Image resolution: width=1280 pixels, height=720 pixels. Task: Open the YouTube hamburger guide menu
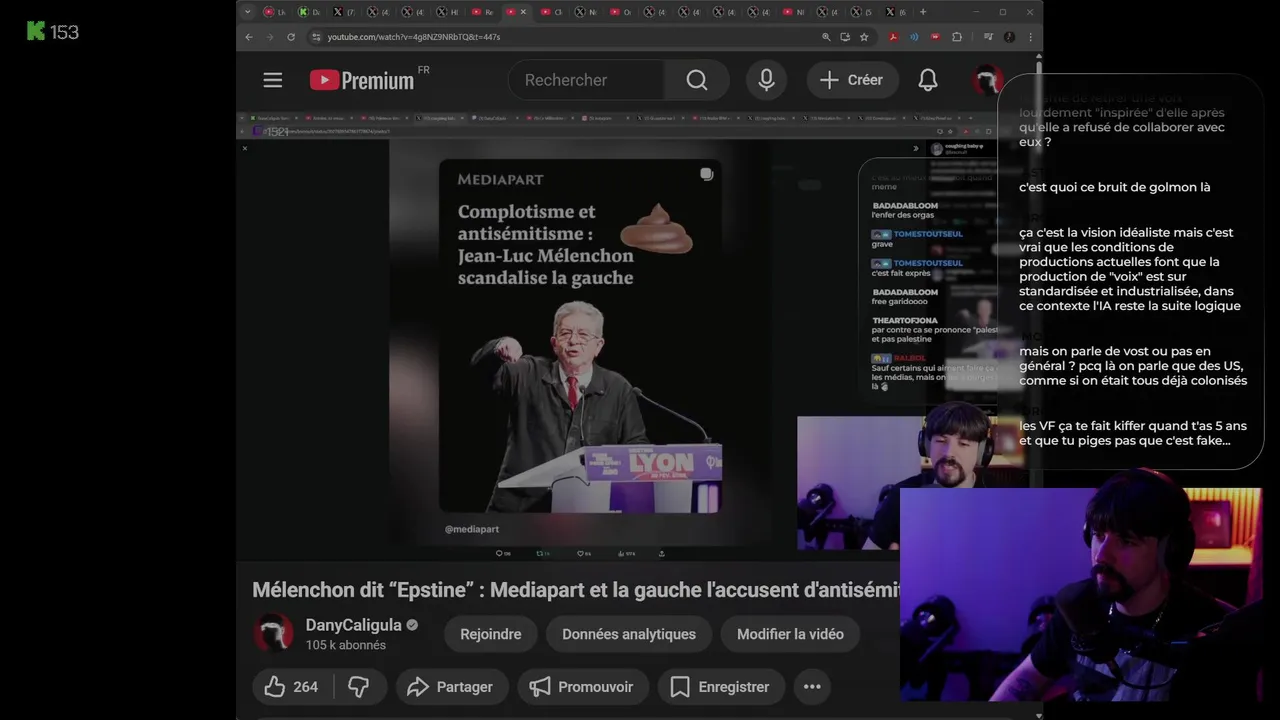point(273,80)
